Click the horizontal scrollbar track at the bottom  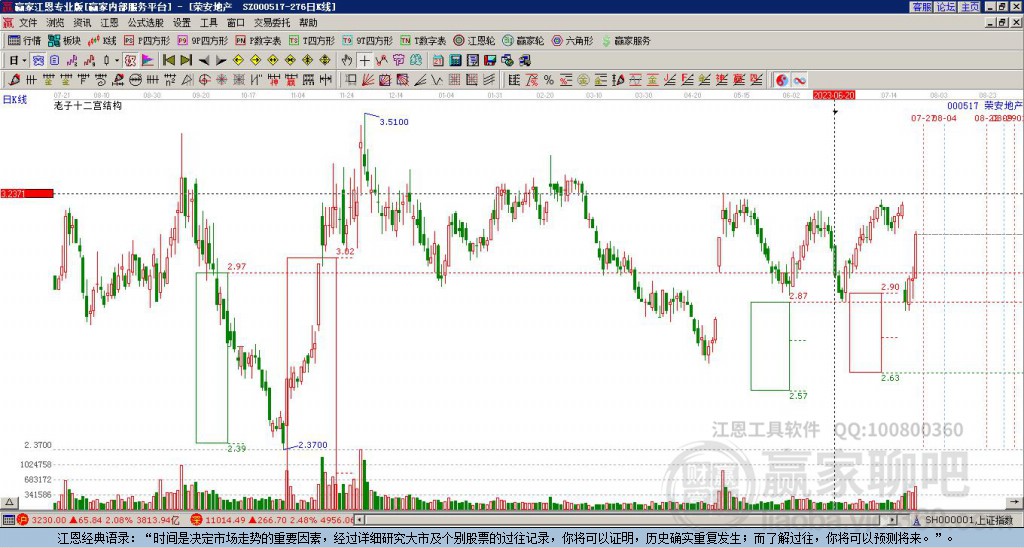click(x=627, y=520)
